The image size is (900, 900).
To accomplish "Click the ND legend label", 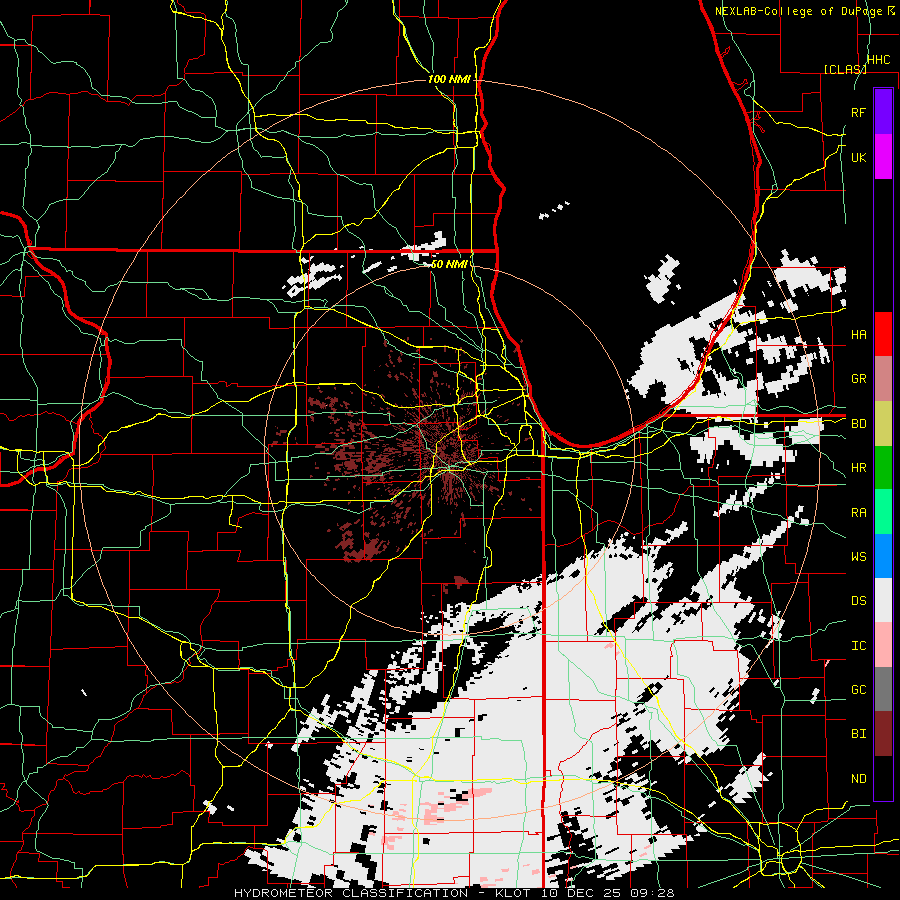I will click(x=858, y=779).
